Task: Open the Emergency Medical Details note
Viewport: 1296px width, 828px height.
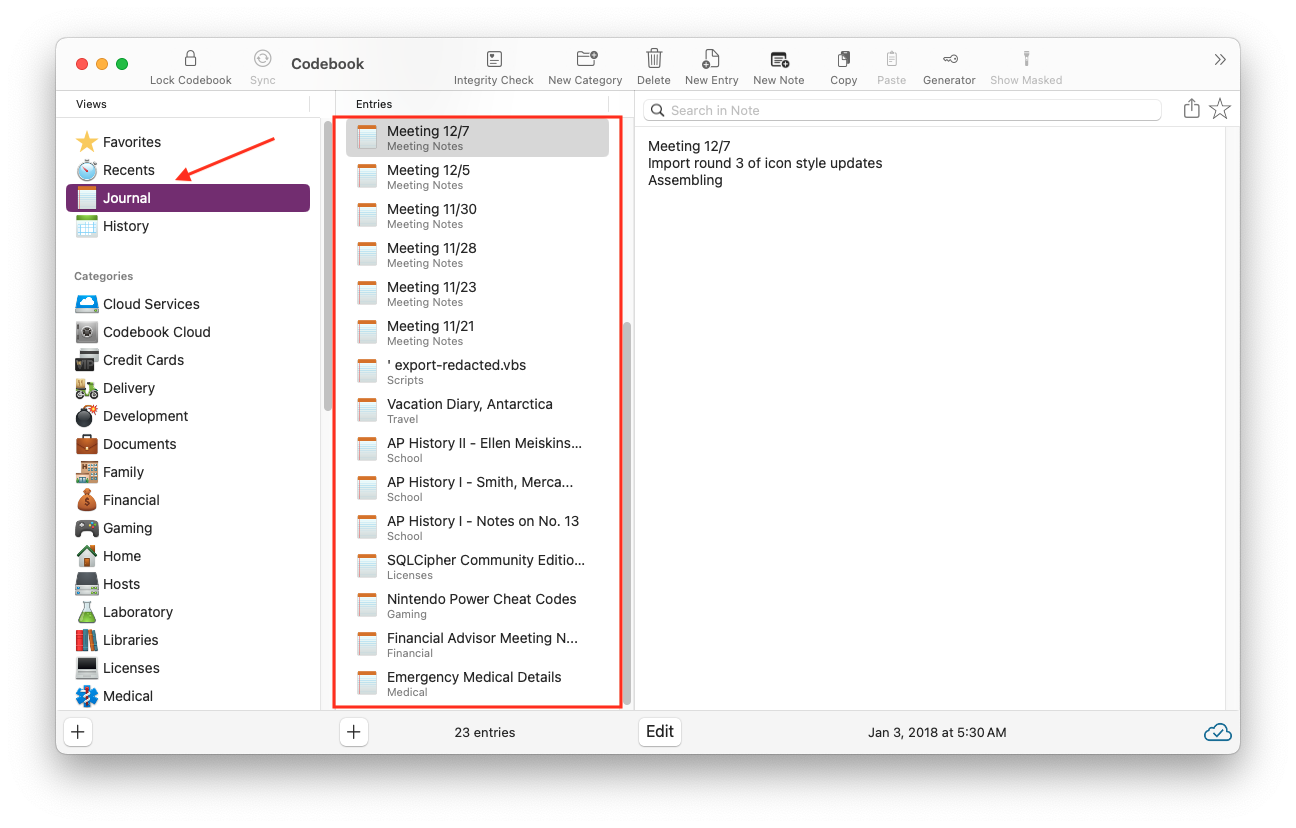Action: coord(477,684)
